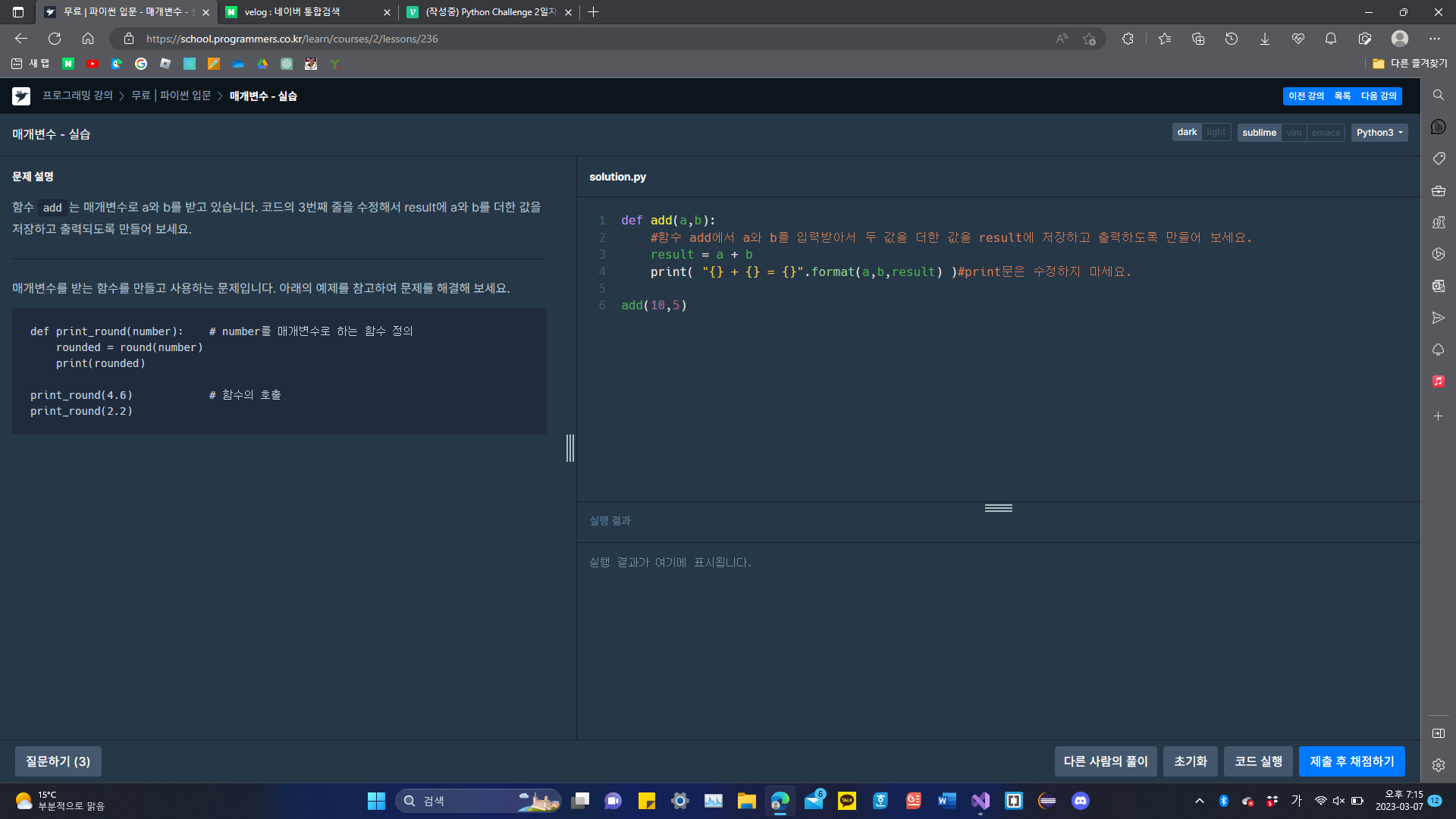Open browser settings ellipsis menu
This screenshot has height=819, width=1456.
tap(1434, 39)
